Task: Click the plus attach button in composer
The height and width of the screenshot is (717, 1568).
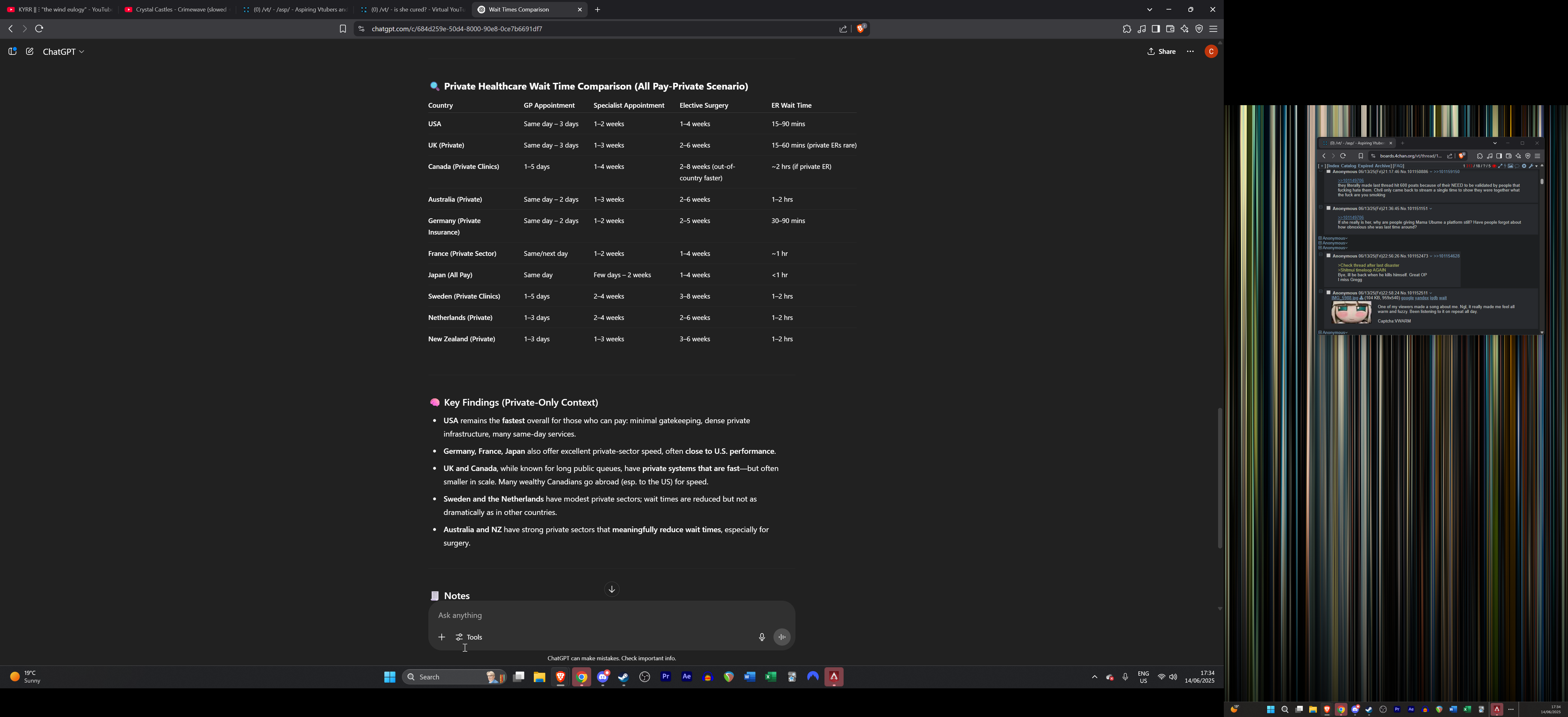Action: (x=442, y=637)
